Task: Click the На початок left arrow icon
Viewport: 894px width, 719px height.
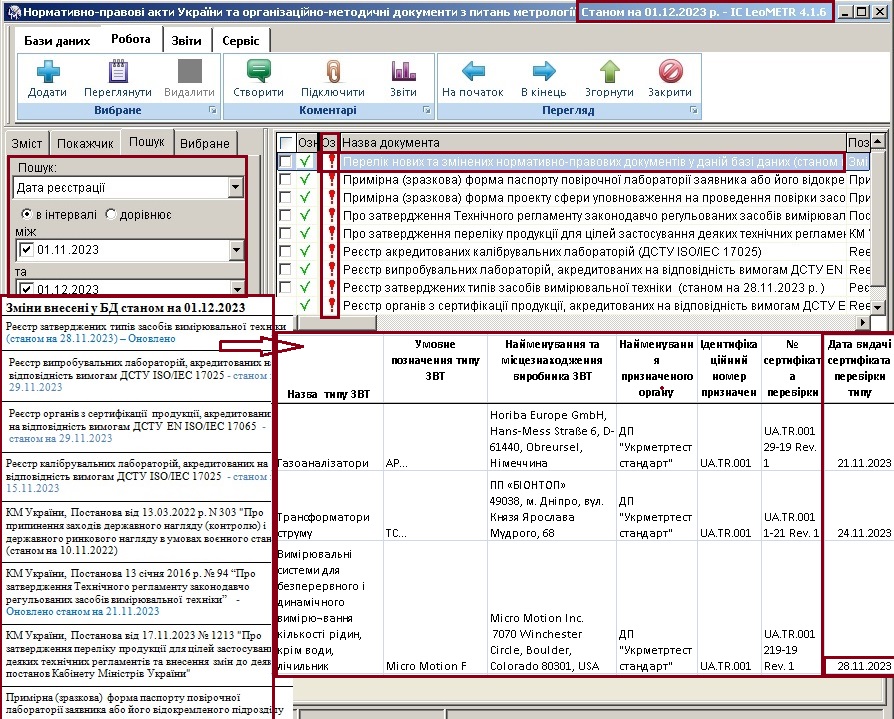Action: pyautogui.click(x=473, y=71)
